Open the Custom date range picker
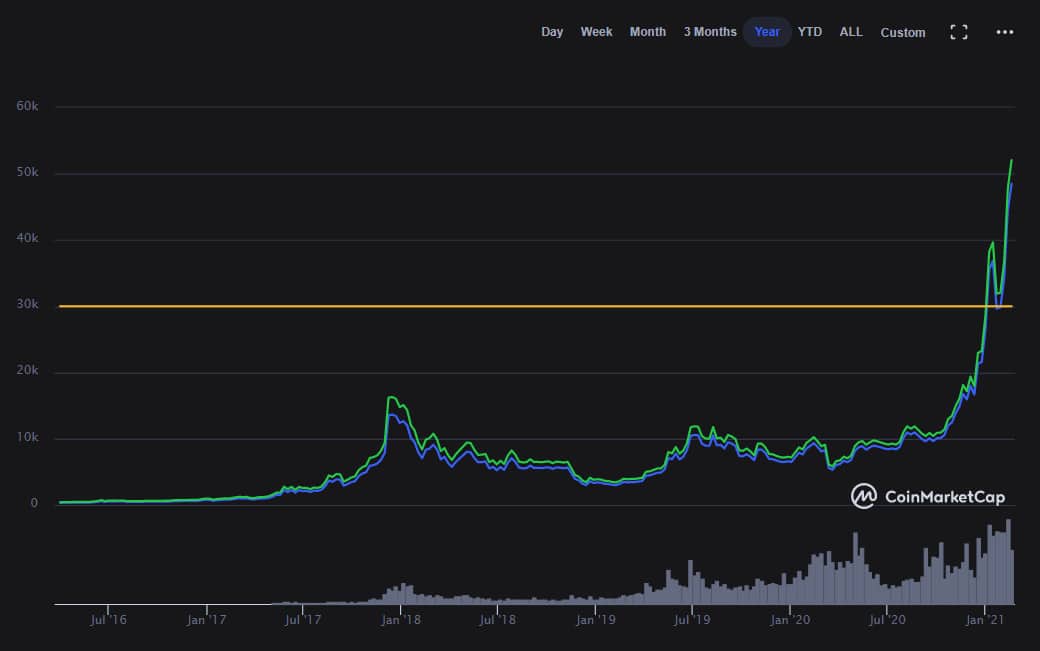 click(903, 32)
